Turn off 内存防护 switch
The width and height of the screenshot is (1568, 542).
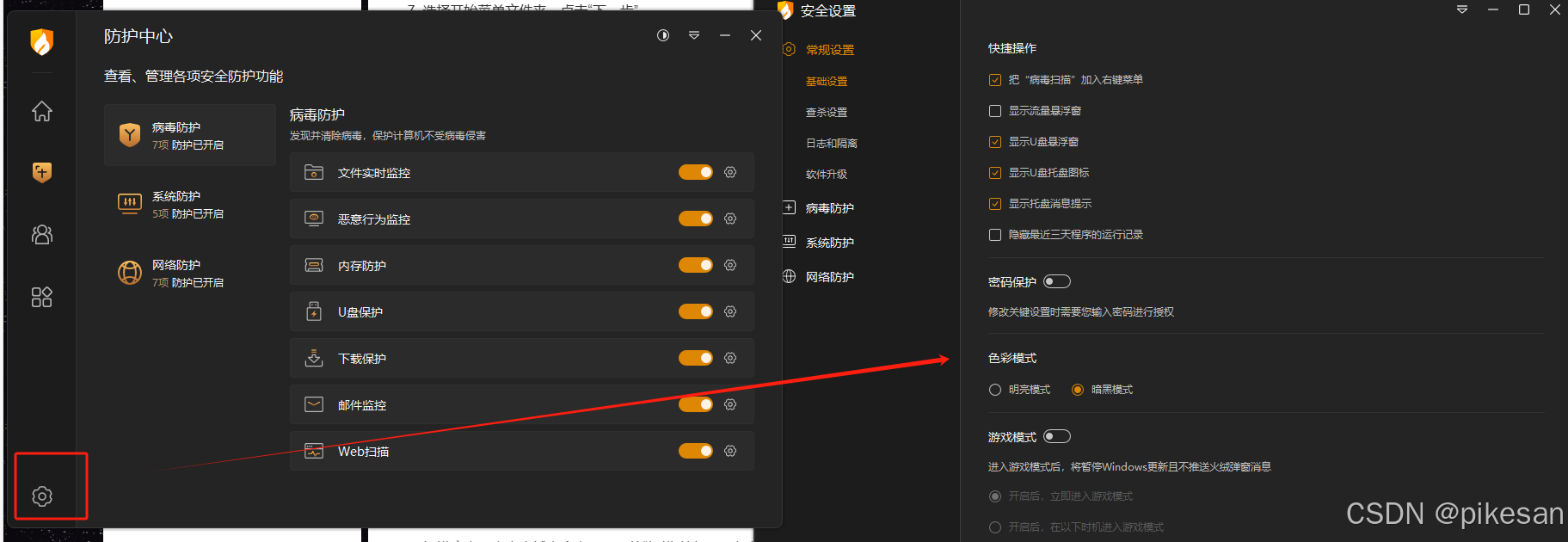pos(696,265)
